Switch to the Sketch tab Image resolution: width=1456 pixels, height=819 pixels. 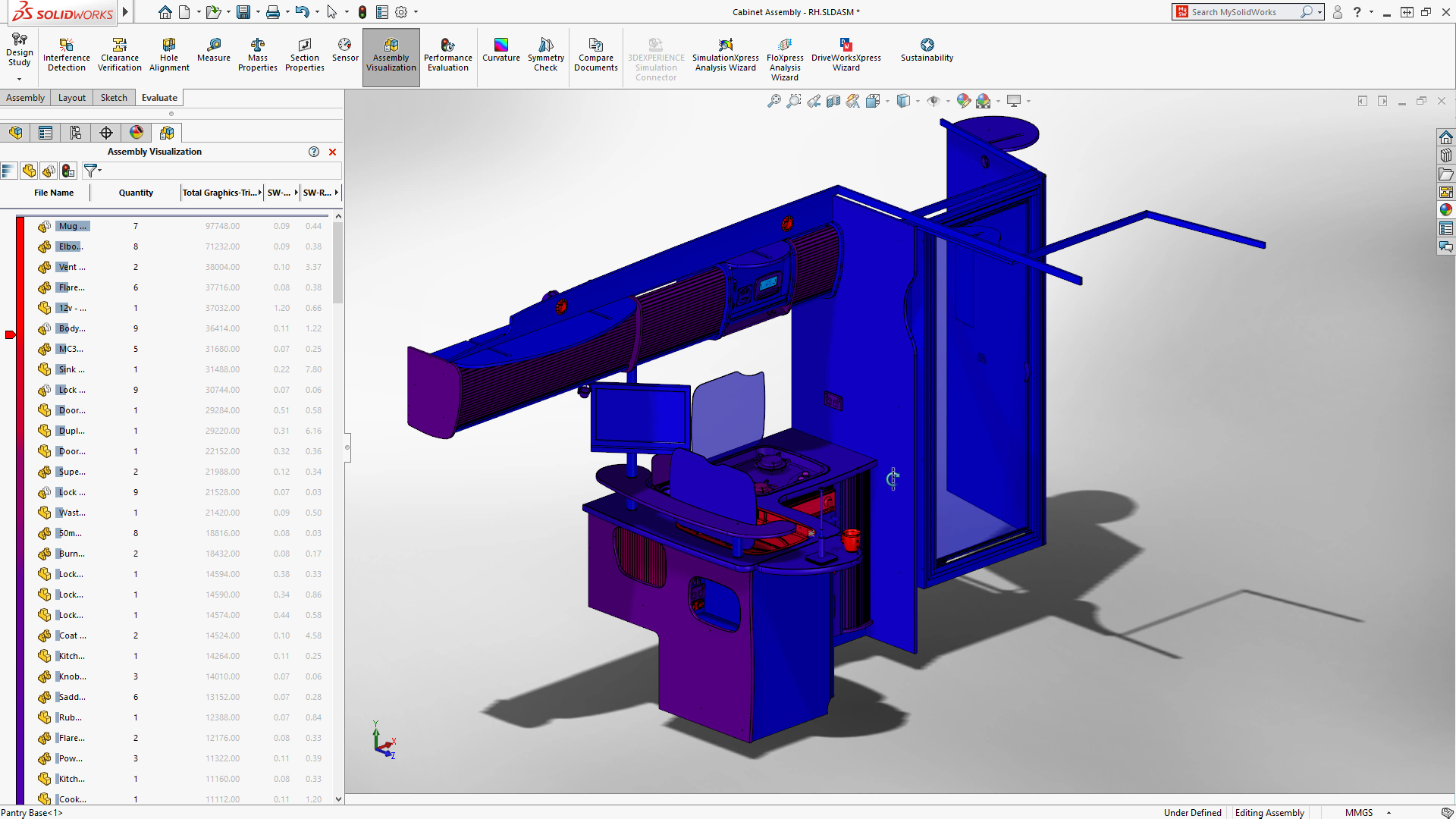pos(113,97)
